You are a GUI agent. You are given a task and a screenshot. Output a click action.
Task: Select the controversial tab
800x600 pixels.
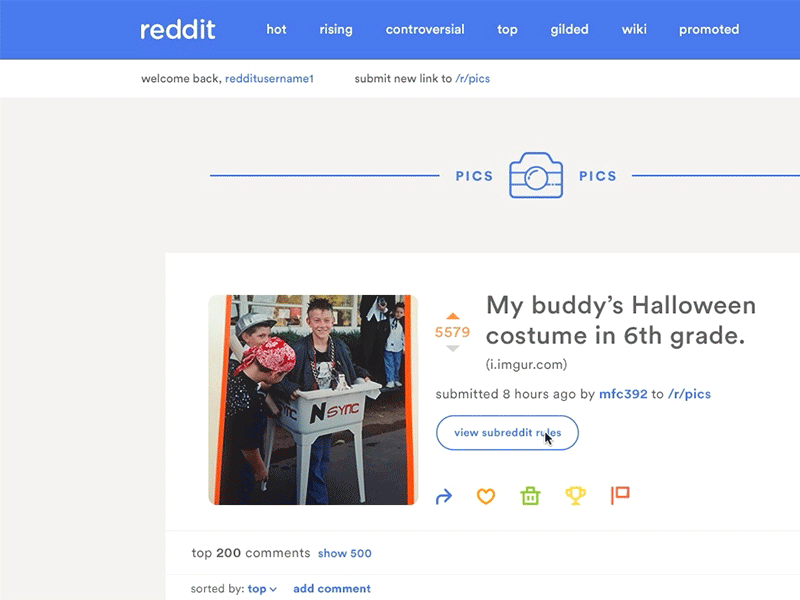[425, 30]
